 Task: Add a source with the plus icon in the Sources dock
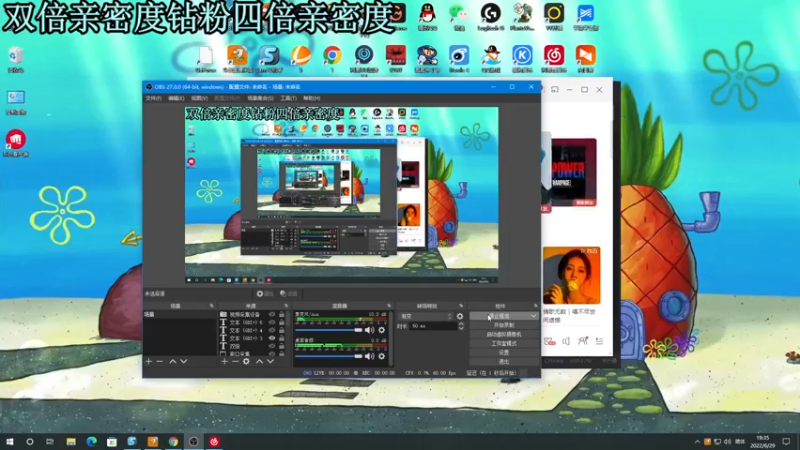tap(224, 361)
